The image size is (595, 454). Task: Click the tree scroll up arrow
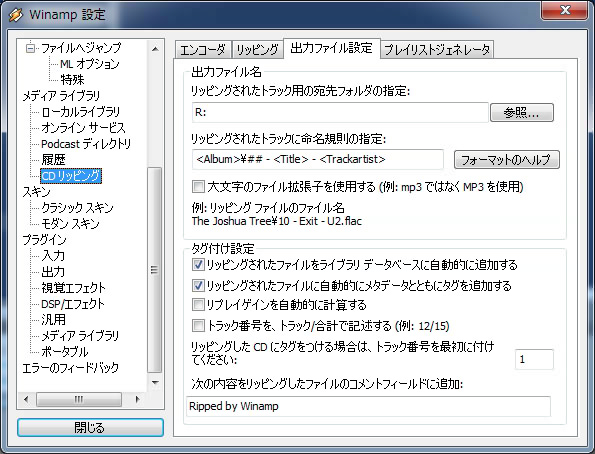[x=155, y=49]
